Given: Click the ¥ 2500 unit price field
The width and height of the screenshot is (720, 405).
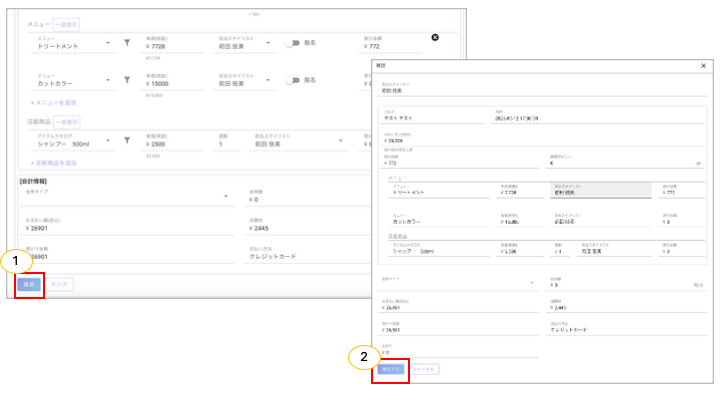Looking at the screenshot, I should (172, 141).
